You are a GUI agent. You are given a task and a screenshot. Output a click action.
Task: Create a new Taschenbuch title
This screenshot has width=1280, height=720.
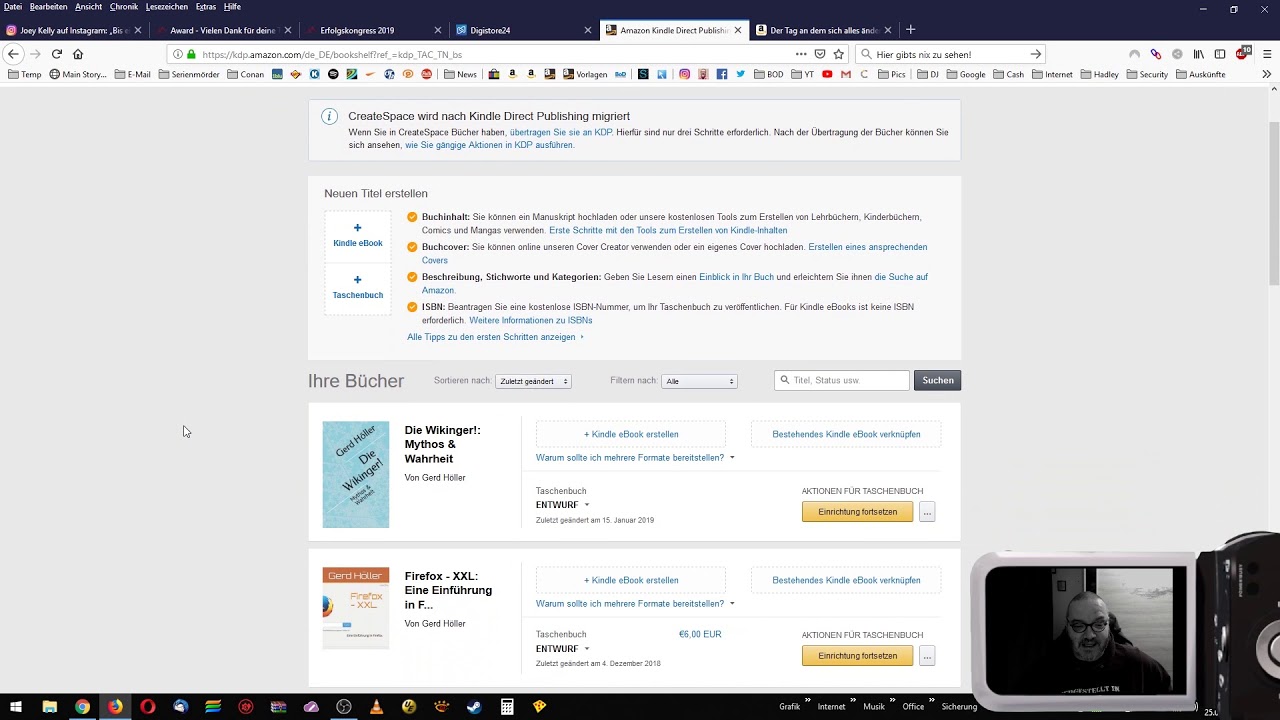(357, 288)
